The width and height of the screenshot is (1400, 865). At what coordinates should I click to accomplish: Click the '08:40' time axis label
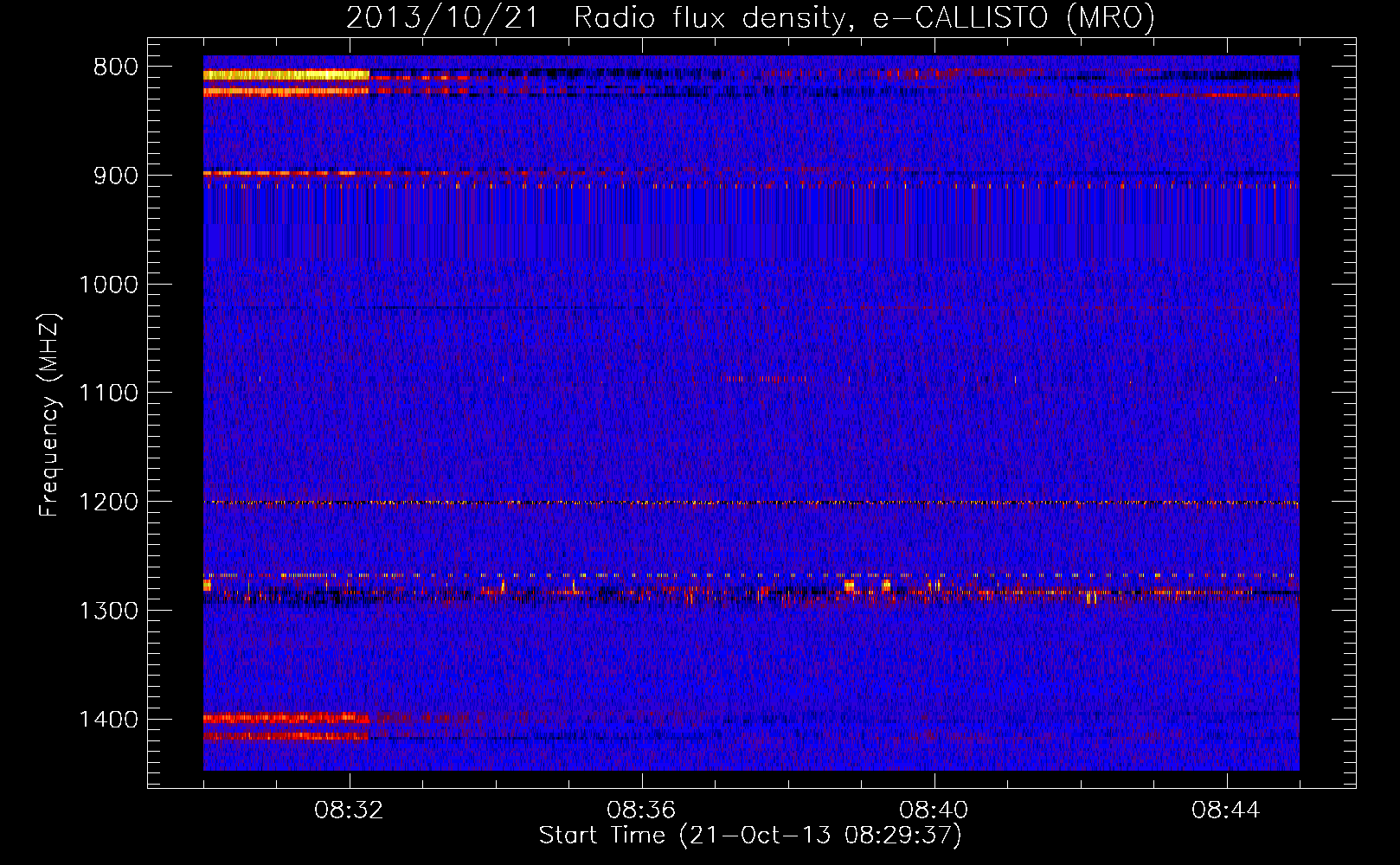934,811
